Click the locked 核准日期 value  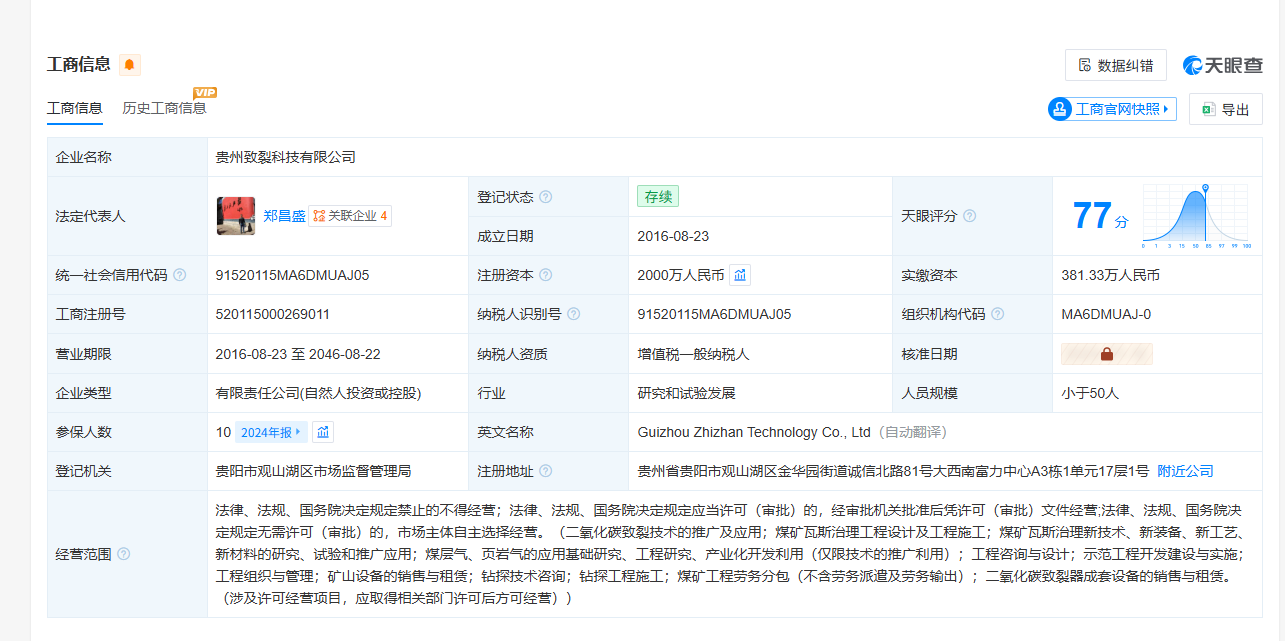click(1107, 354)
